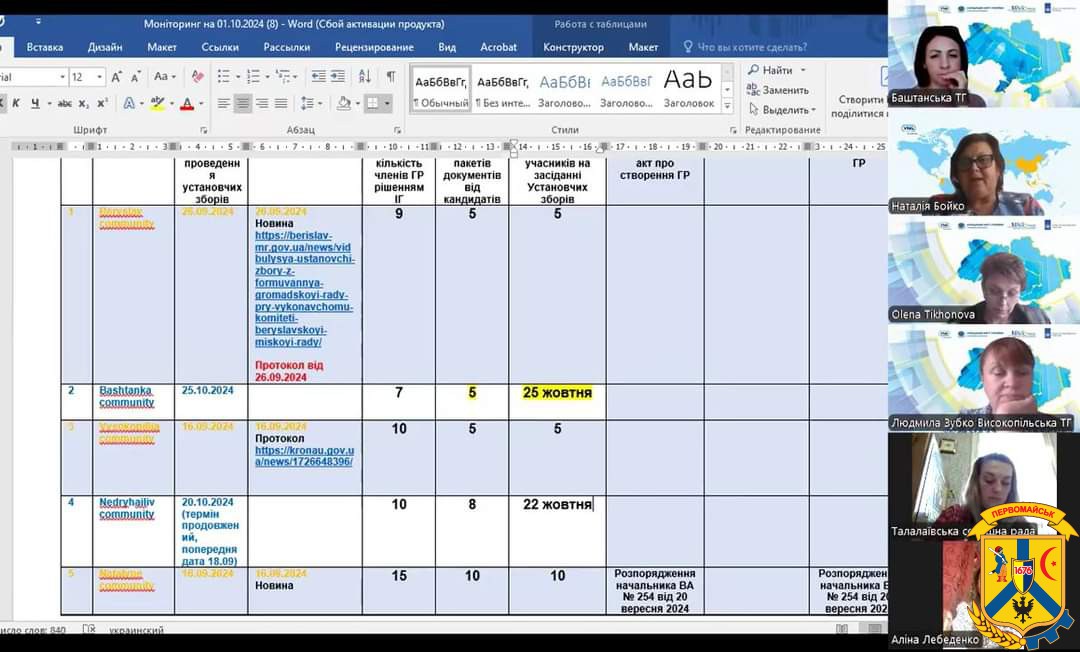Click the Bashtanka community link
The image size is (1080, 652).
(x=127, y=397)
